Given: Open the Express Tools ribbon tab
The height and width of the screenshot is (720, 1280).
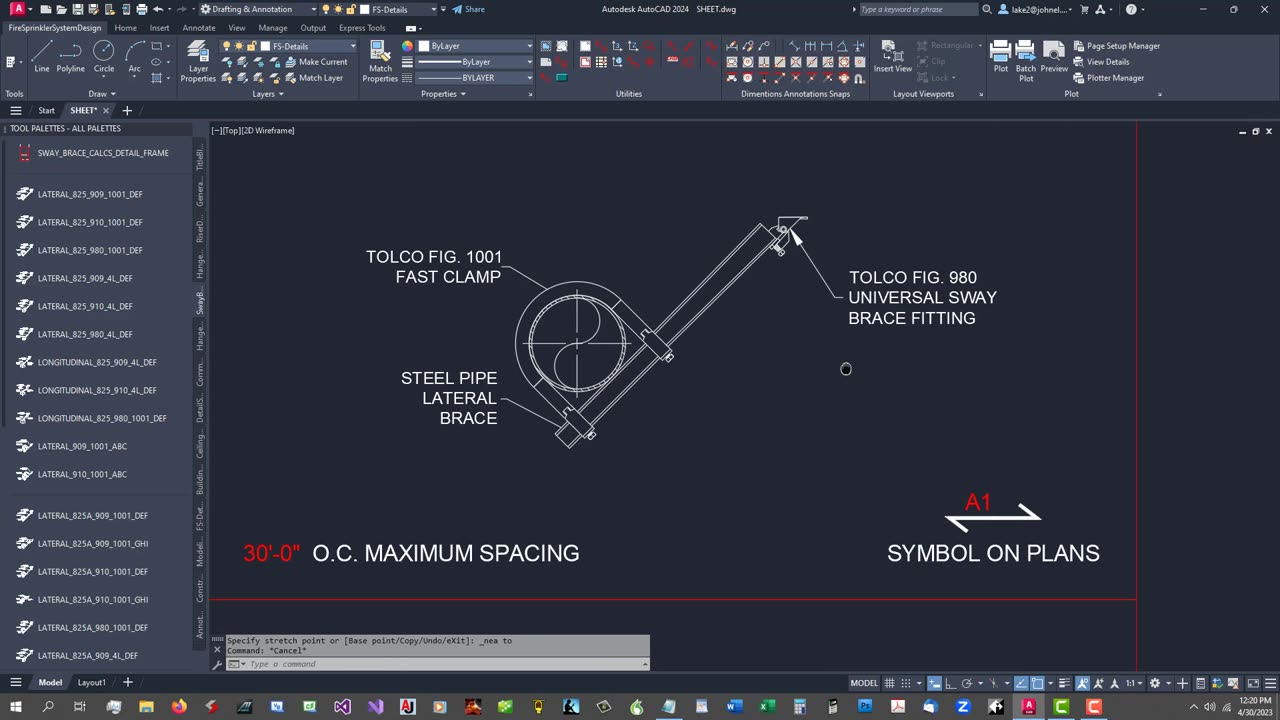Looking at the screenshot, I should tap(362, 28).
